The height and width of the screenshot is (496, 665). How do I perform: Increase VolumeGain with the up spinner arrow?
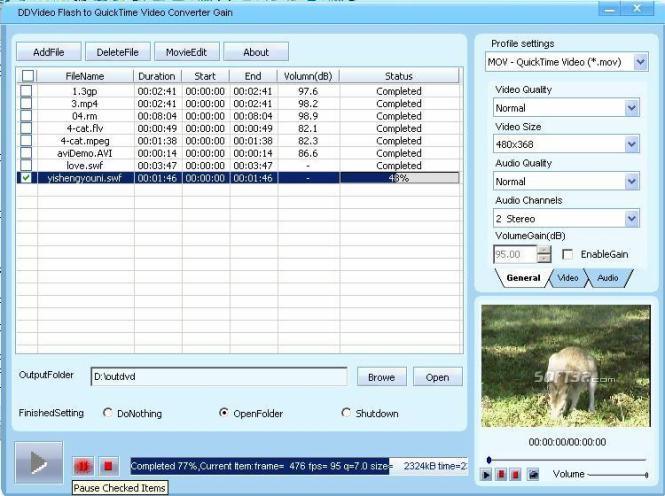tap(544, 250)
